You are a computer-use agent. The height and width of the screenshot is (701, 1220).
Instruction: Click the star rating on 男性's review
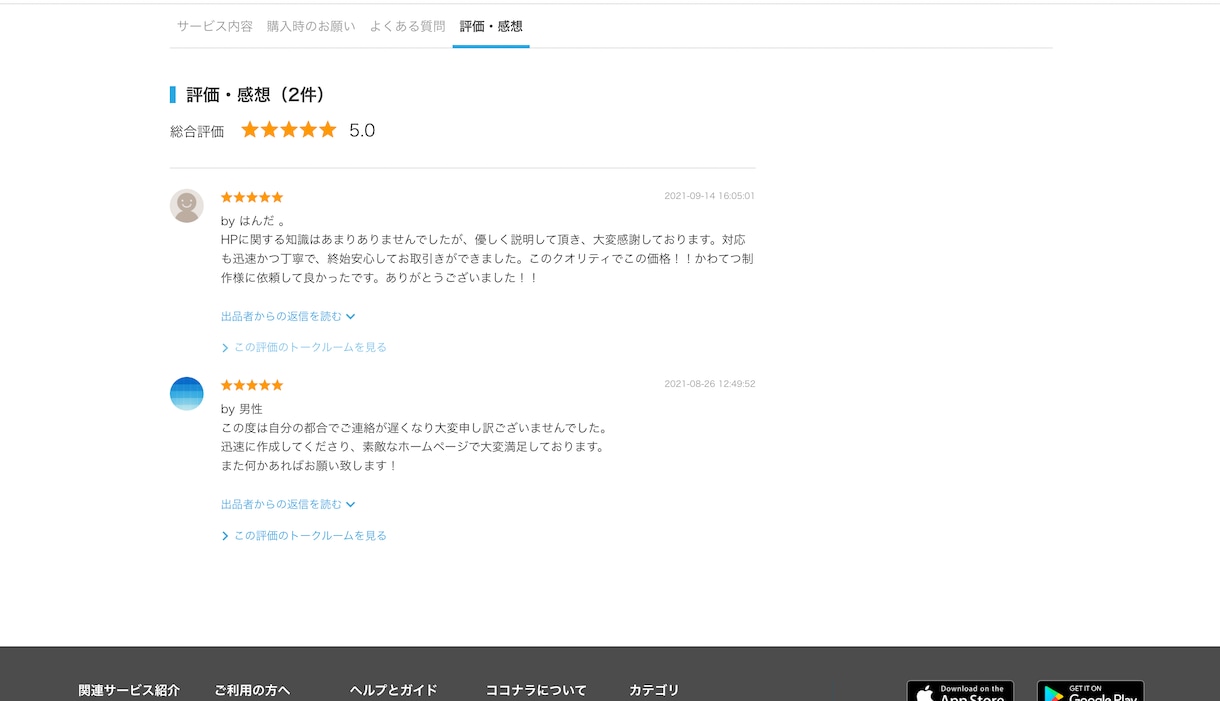tap(252, 385)
